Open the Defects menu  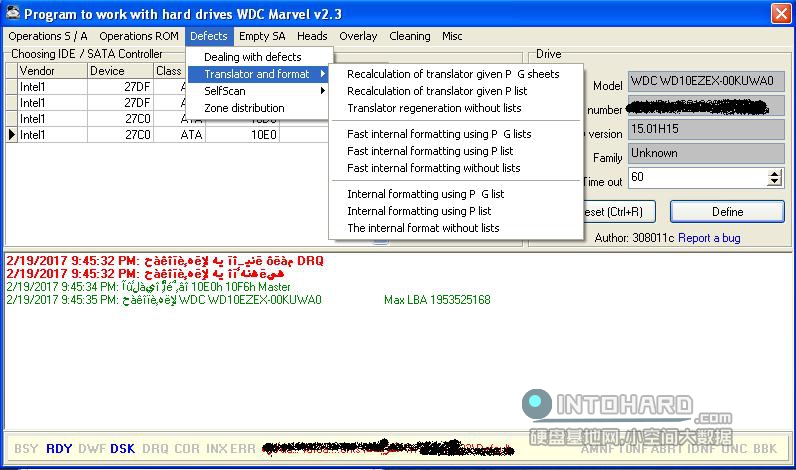pos(209,36)
